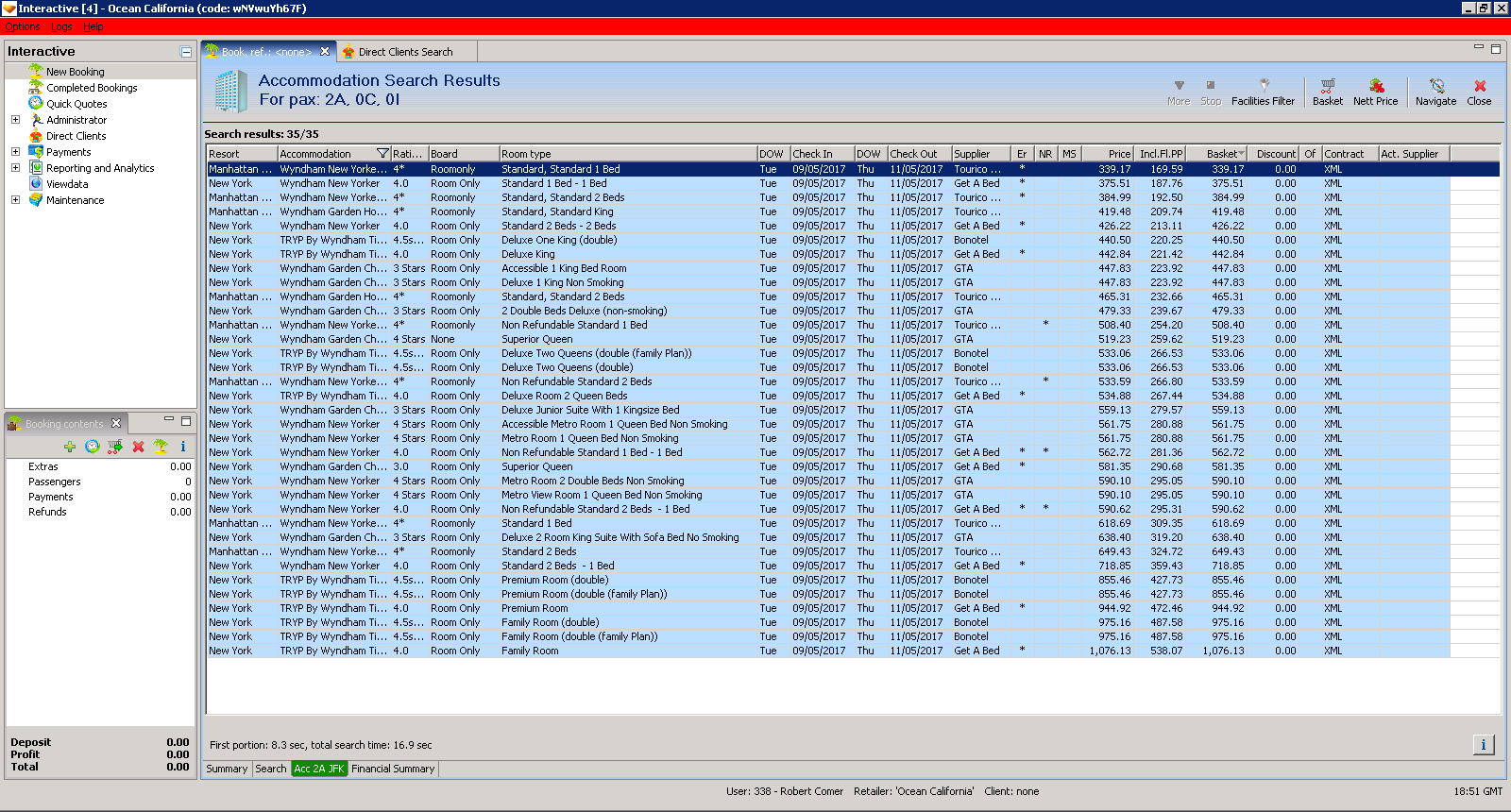Sort by the Room type column header
The width and height of the screenshot is (1511, 812).
(628, 154)
